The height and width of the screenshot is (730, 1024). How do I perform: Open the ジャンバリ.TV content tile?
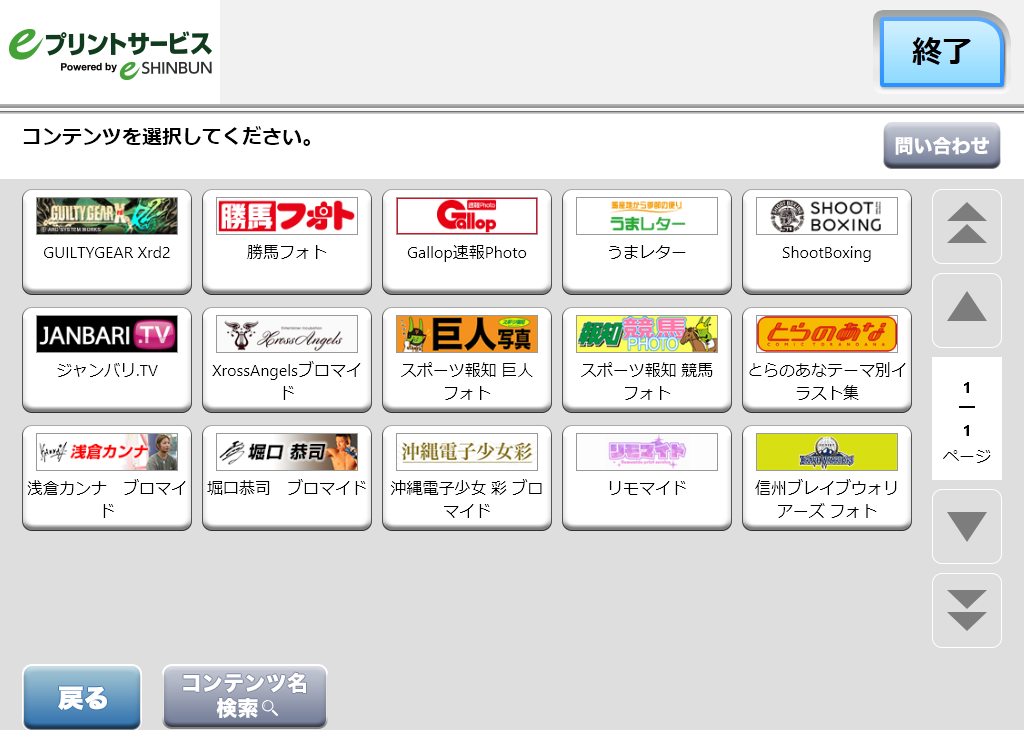(106, 360)
